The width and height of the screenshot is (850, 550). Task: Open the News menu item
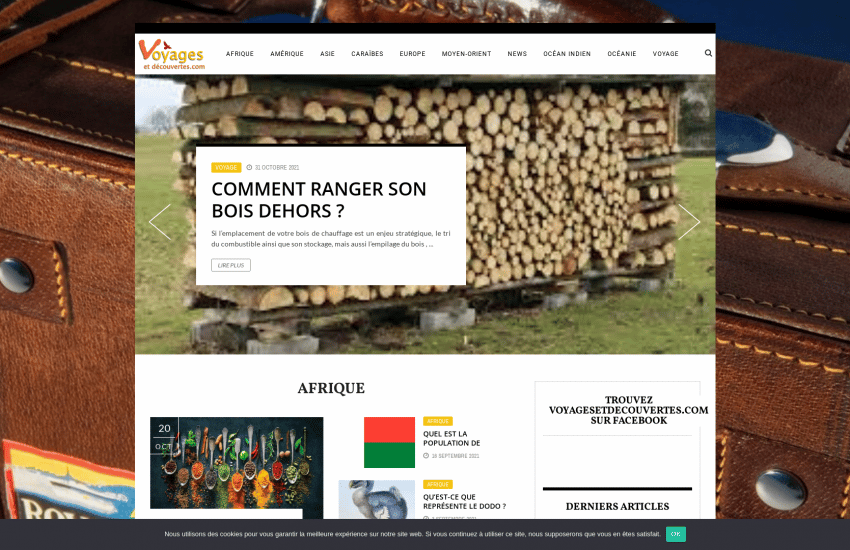pos(517,54)
